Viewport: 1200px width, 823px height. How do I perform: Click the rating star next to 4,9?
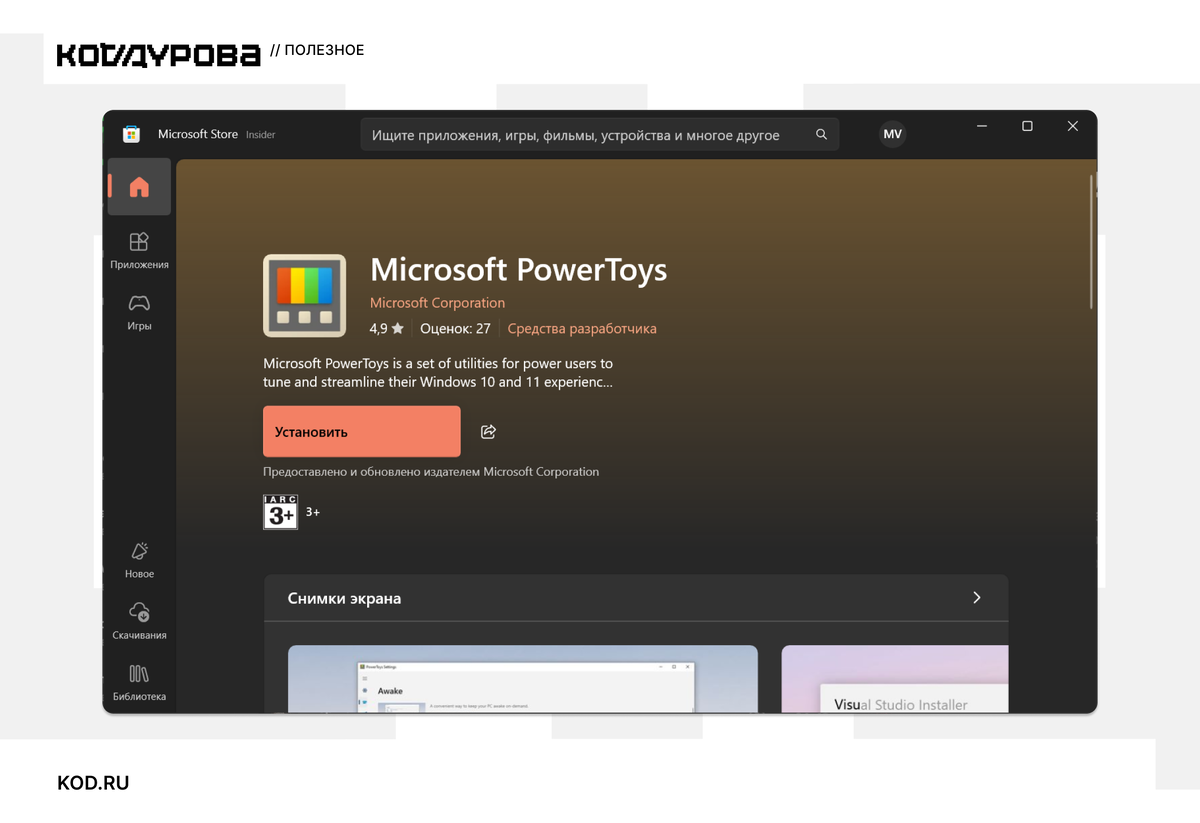point(398,328)
